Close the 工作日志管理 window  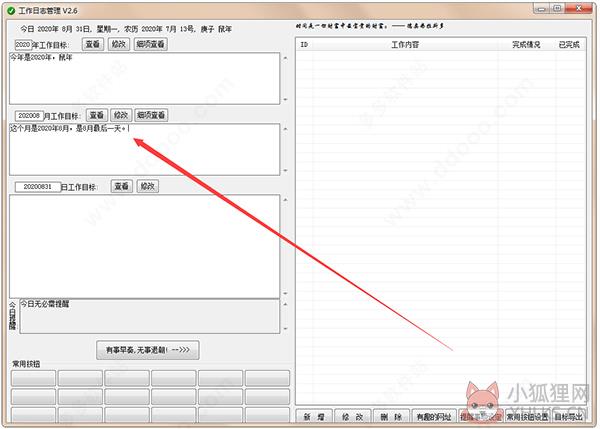[x=579, y=9]
